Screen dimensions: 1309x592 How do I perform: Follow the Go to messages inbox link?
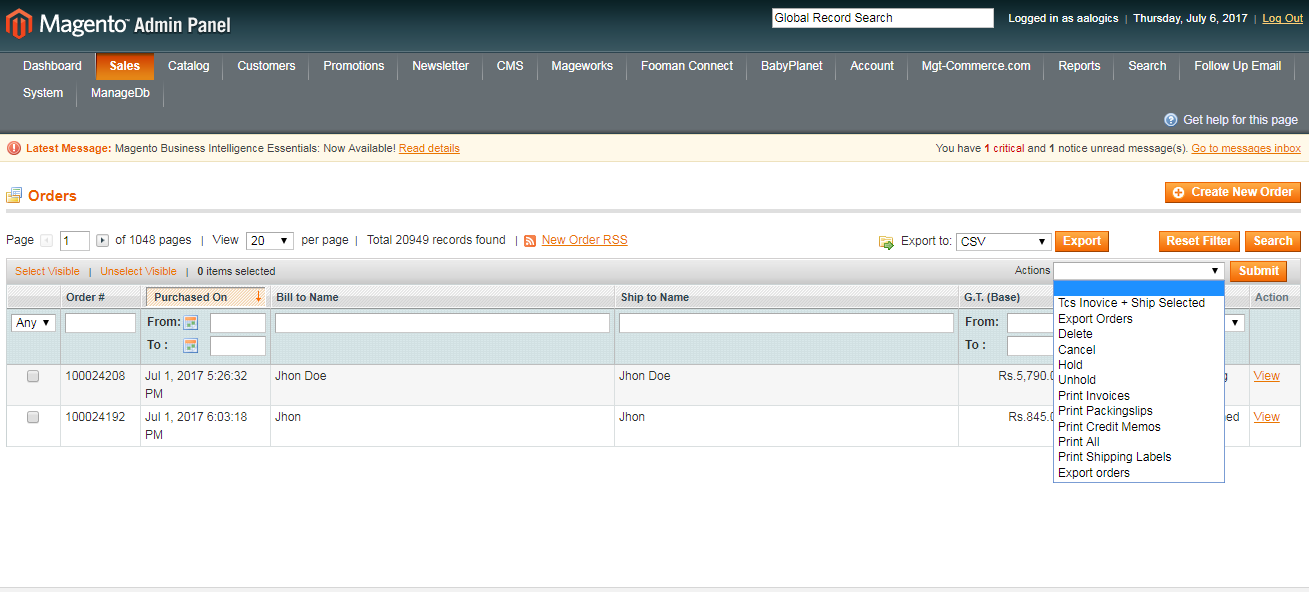[x=1246, y=148]
